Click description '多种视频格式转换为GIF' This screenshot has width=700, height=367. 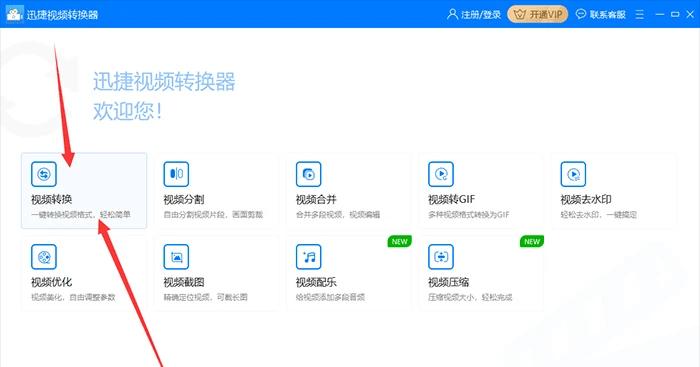pyautogui.click(x=469, y=215)
